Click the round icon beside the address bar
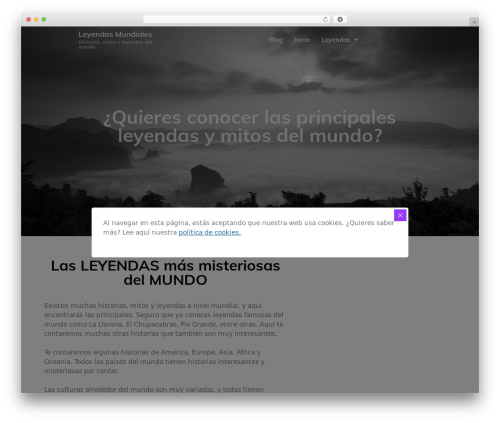This screenshot has width=500, height=423. click(x=340, y=19)
